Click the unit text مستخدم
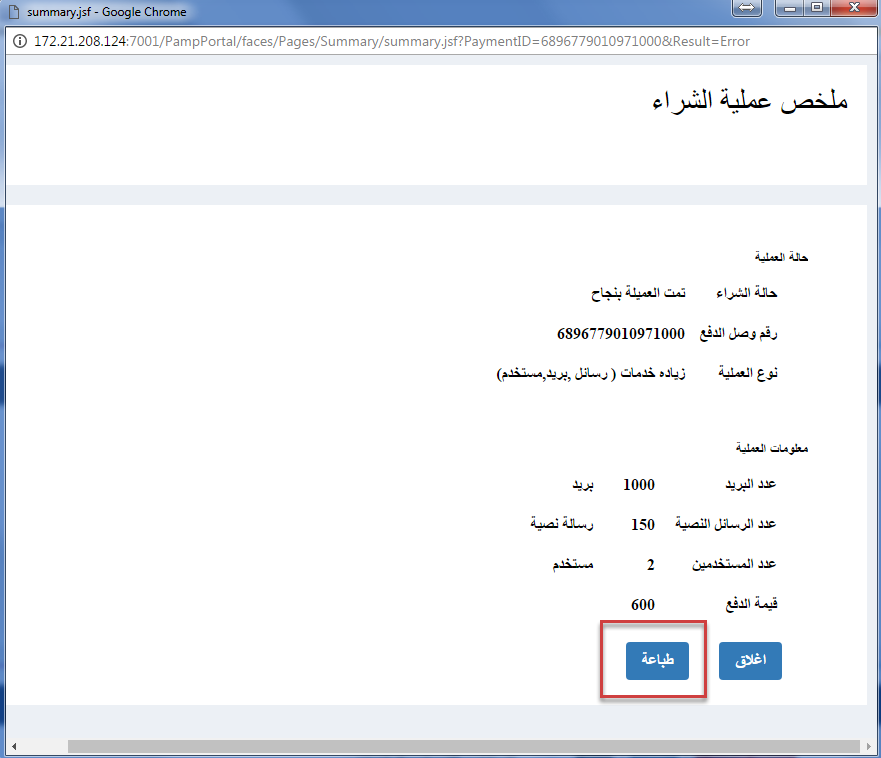The height and width of the screenshot is (758, 881). (x=573, y=564)
